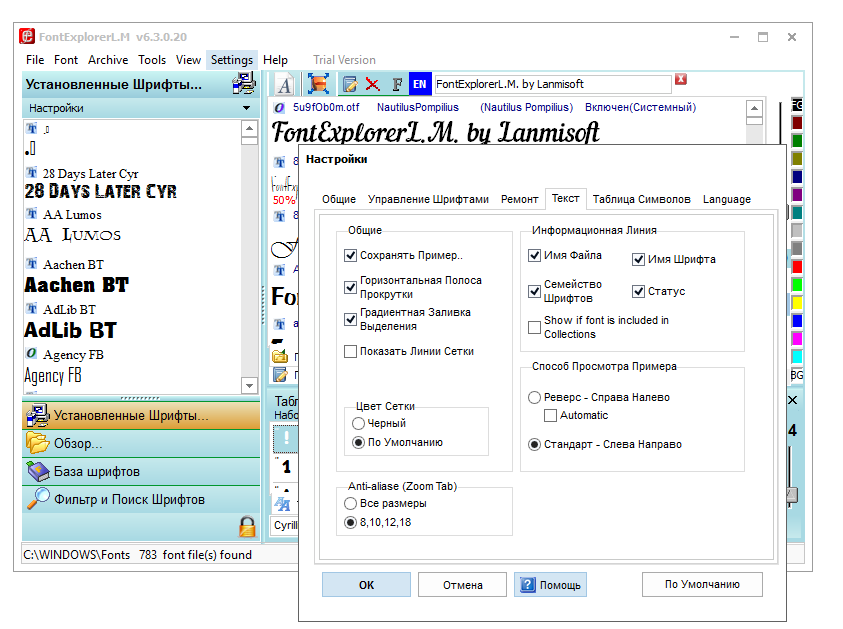The image size is (843, 629).
Task: Click OpenType icon beside 5u9fOb0m.otf
Action: coord(280,108)
